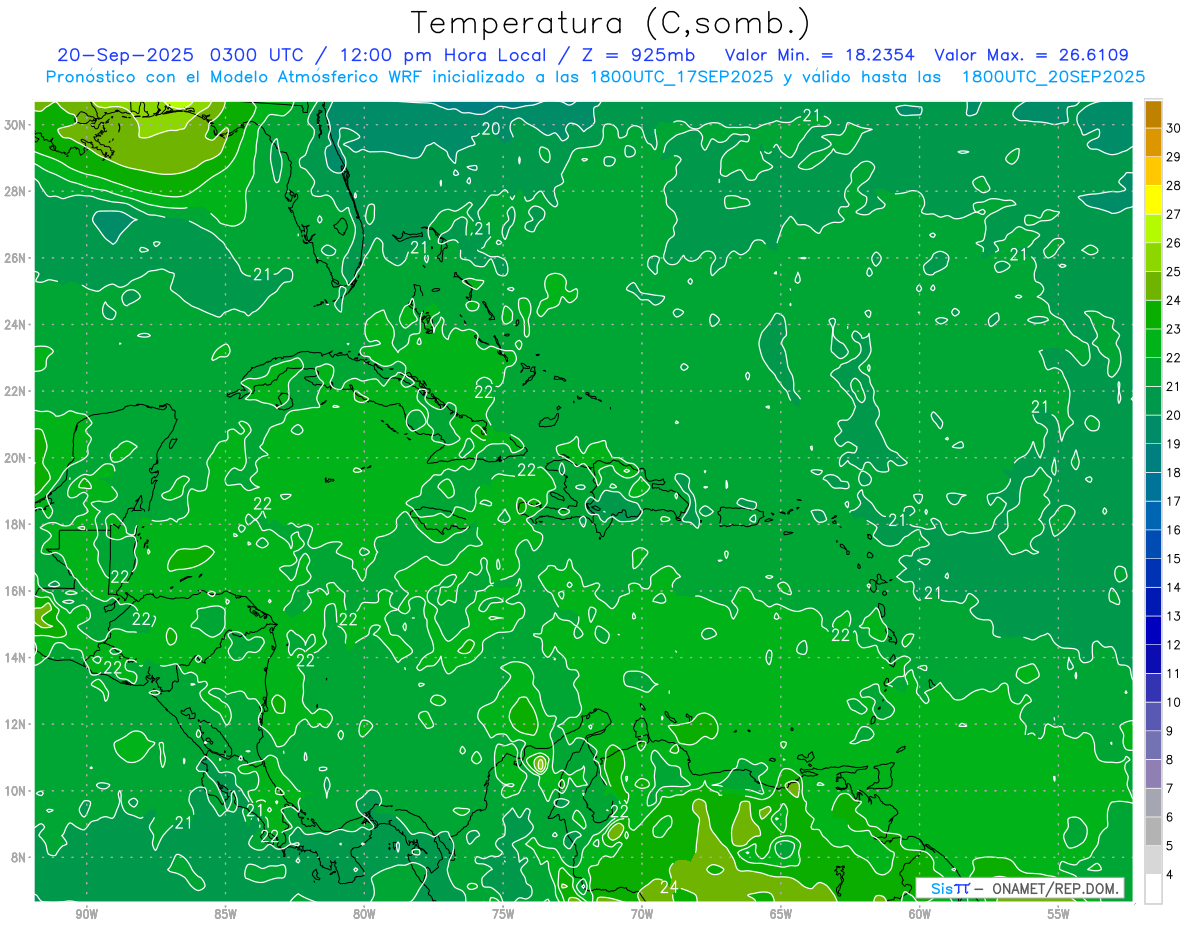Image resolution: width=1200 pixels, height=927 pixels.
Task: Click the 24N latitude axis label
Action: point(16,324)
